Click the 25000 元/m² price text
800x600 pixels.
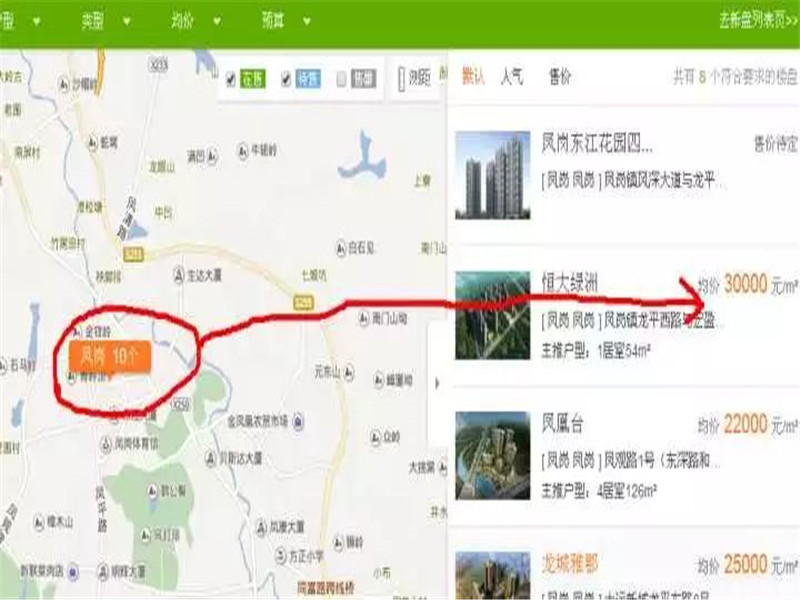pos(760,564)
